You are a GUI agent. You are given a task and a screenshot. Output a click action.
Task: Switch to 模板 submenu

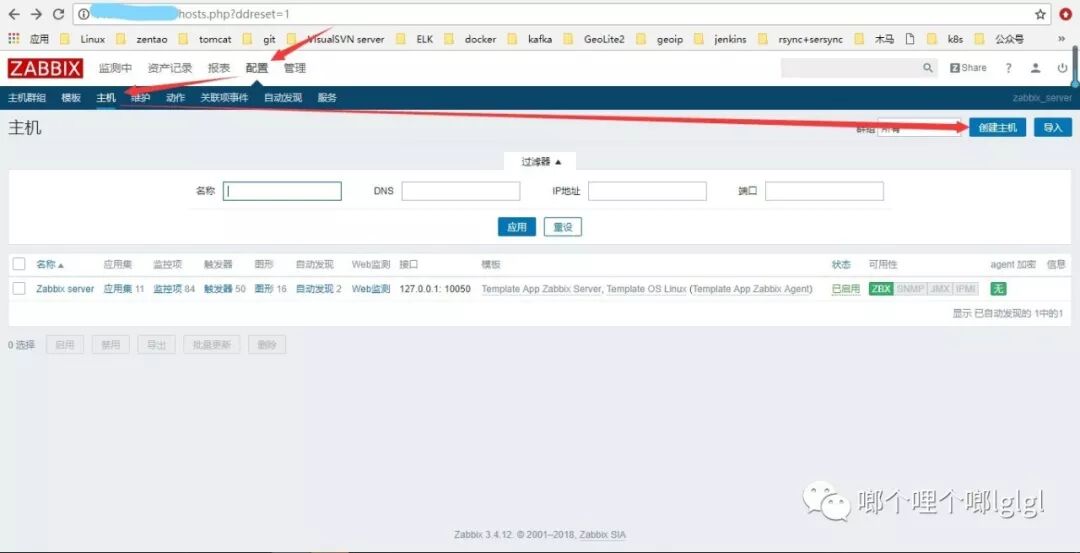coord(71,98)
